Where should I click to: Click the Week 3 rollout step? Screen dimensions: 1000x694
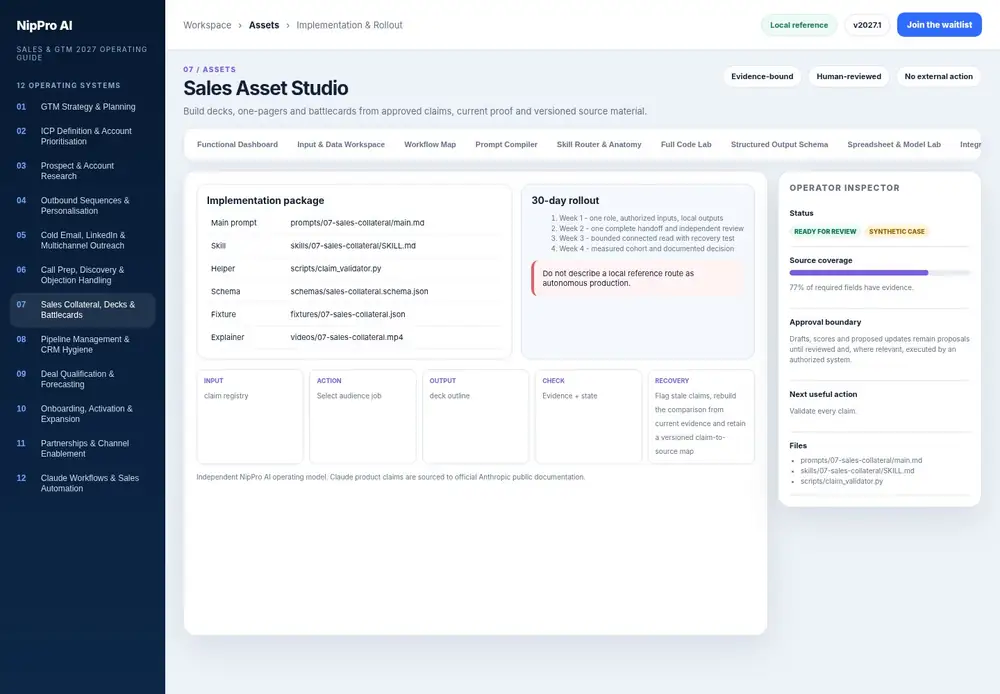(642, 239)
